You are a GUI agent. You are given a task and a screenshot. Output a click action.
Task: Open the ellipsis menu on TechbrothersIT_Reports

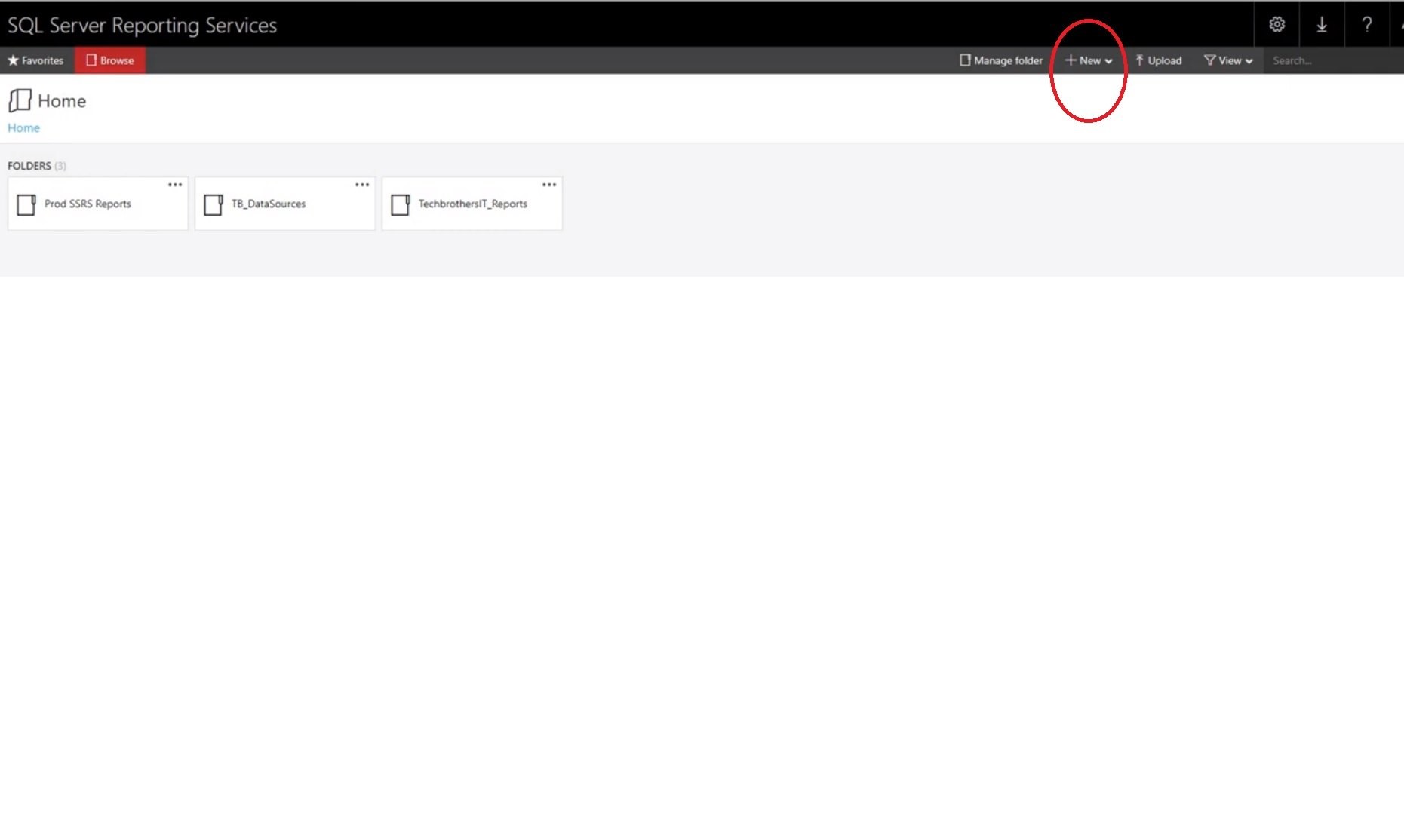[x=548, y=185]
